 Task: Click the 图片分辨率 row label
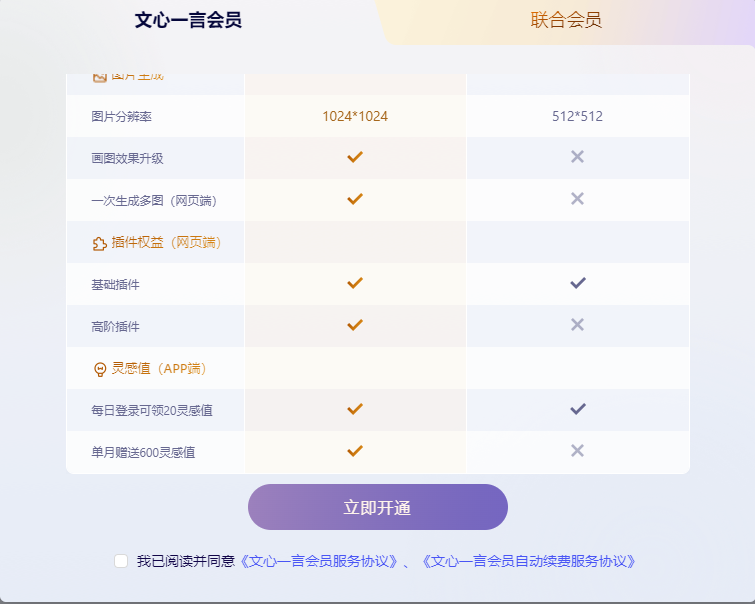click(121, 117)
